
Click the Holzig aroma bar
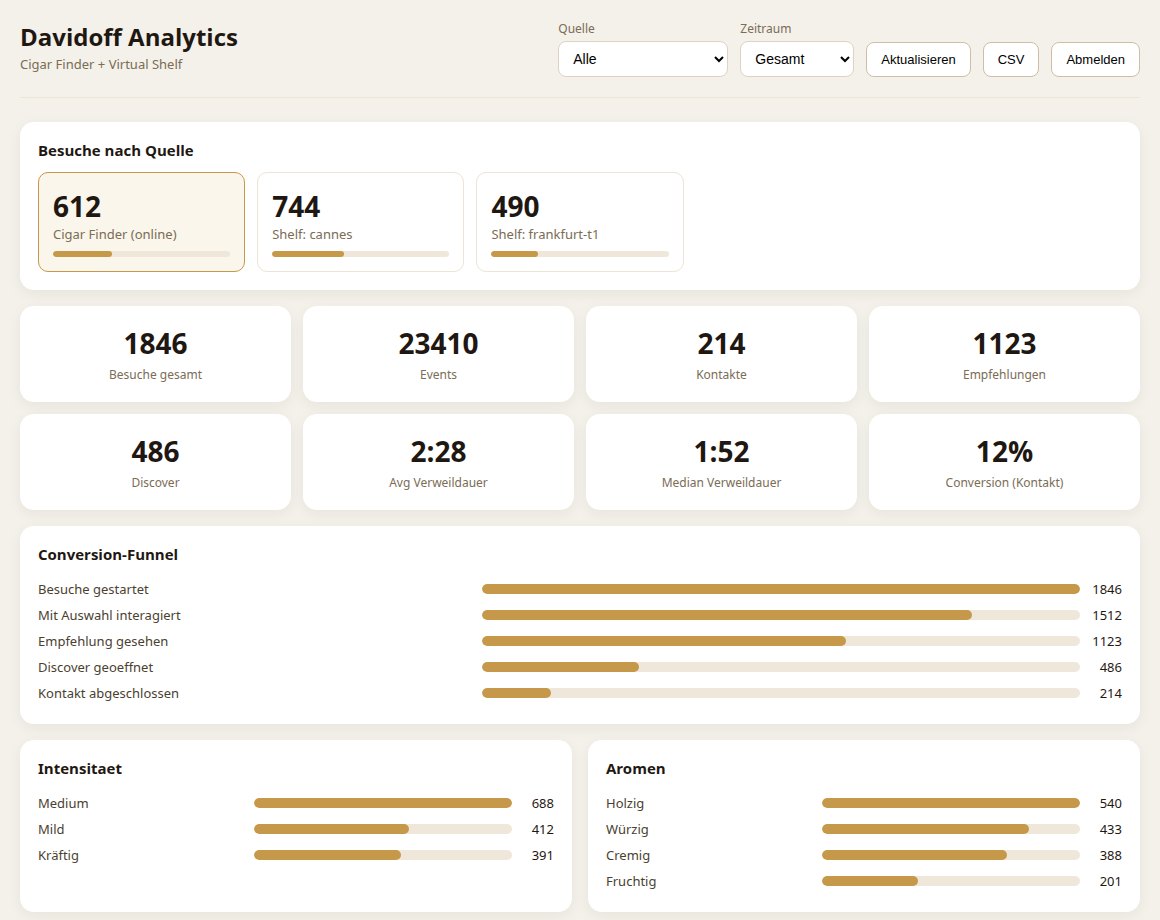(x=951, y=803)
